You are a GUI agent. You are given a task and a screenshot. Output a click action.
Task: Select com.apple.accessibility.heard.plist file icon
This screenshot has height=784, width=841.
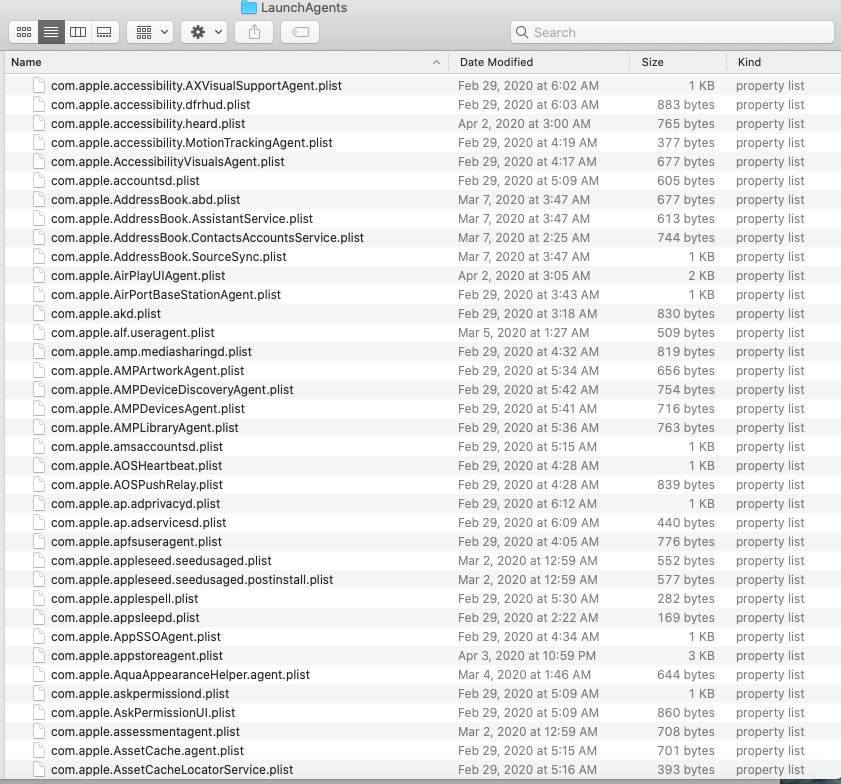pyautogui.click(x=39, y=124)
